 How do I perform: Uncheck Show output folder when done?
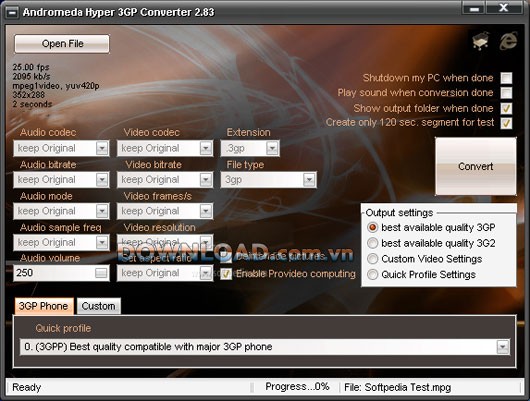point(506,108)
